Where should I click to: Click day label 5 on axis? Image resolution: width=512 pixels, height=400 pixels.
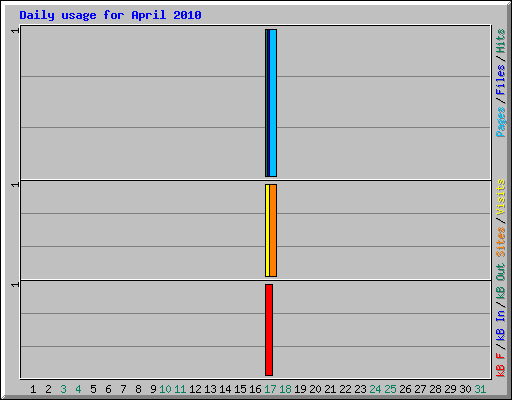pos(93,389)
